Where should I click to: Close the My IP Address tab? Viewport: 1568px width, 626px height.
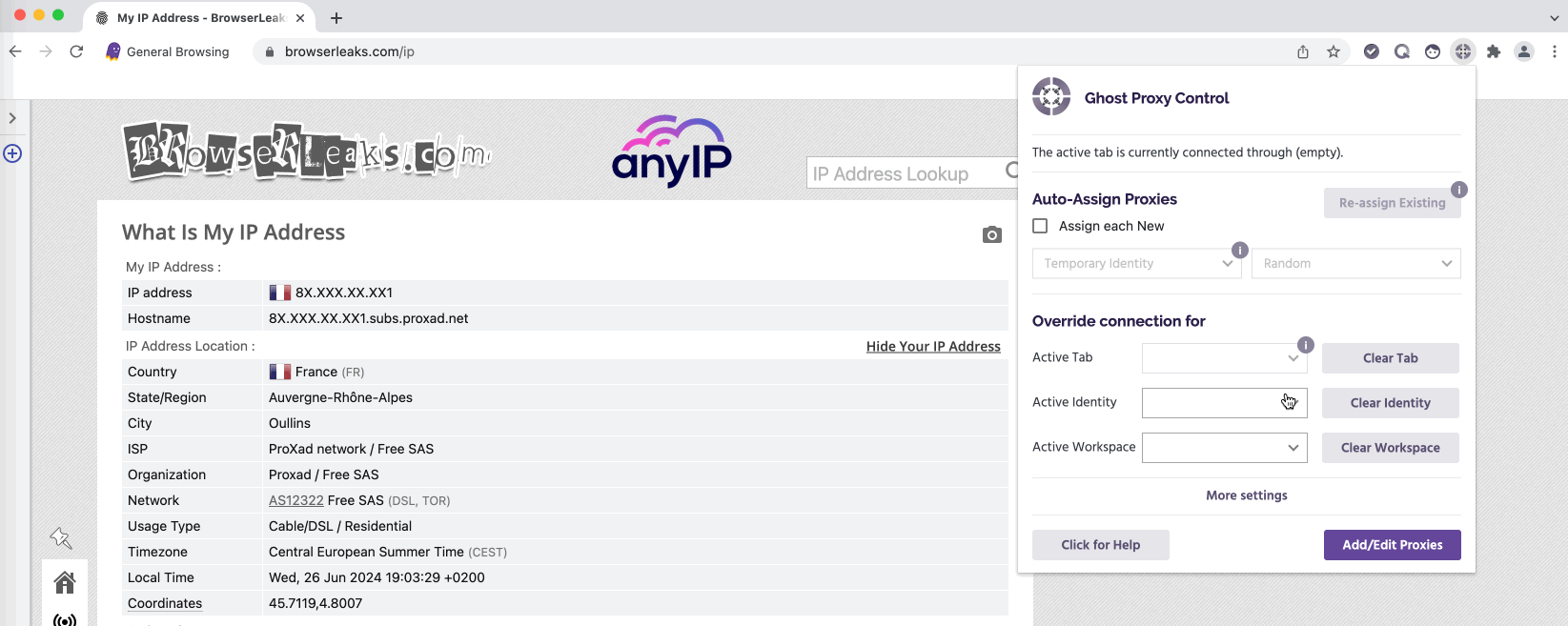click(x=300, y=18)
